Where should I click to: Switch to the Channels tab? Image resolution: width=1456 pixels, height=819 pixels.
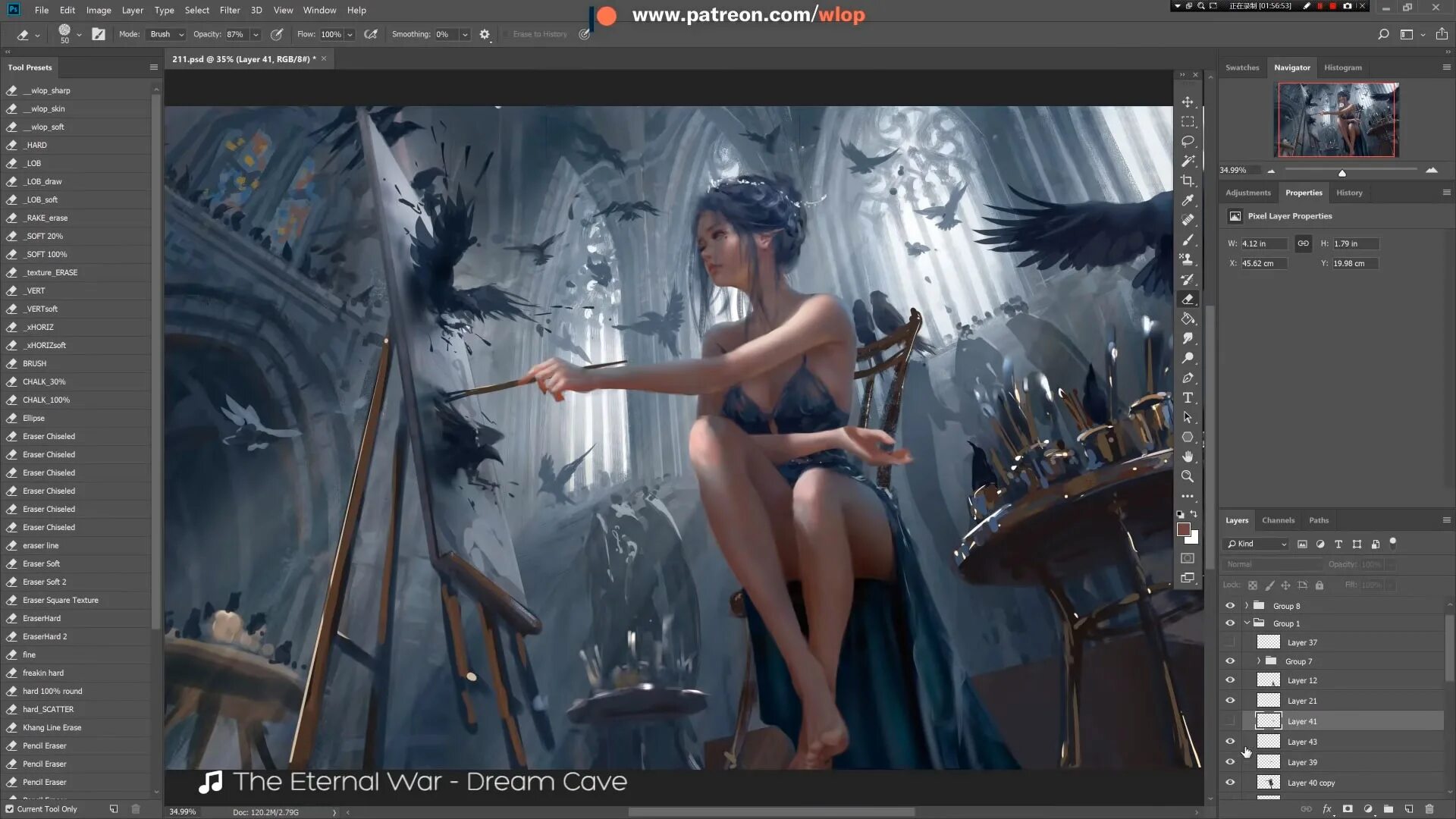click(1278, 520)
